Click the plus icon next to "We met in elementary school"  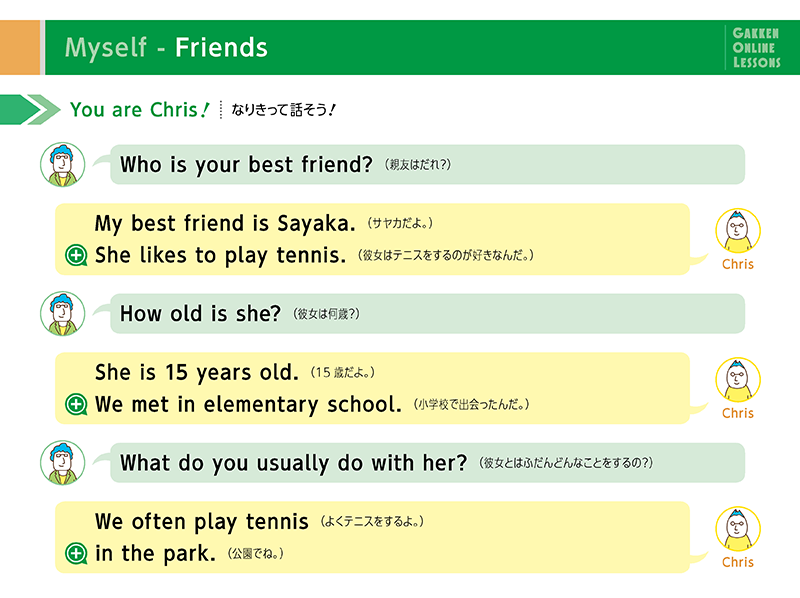[x=76, y=405]
